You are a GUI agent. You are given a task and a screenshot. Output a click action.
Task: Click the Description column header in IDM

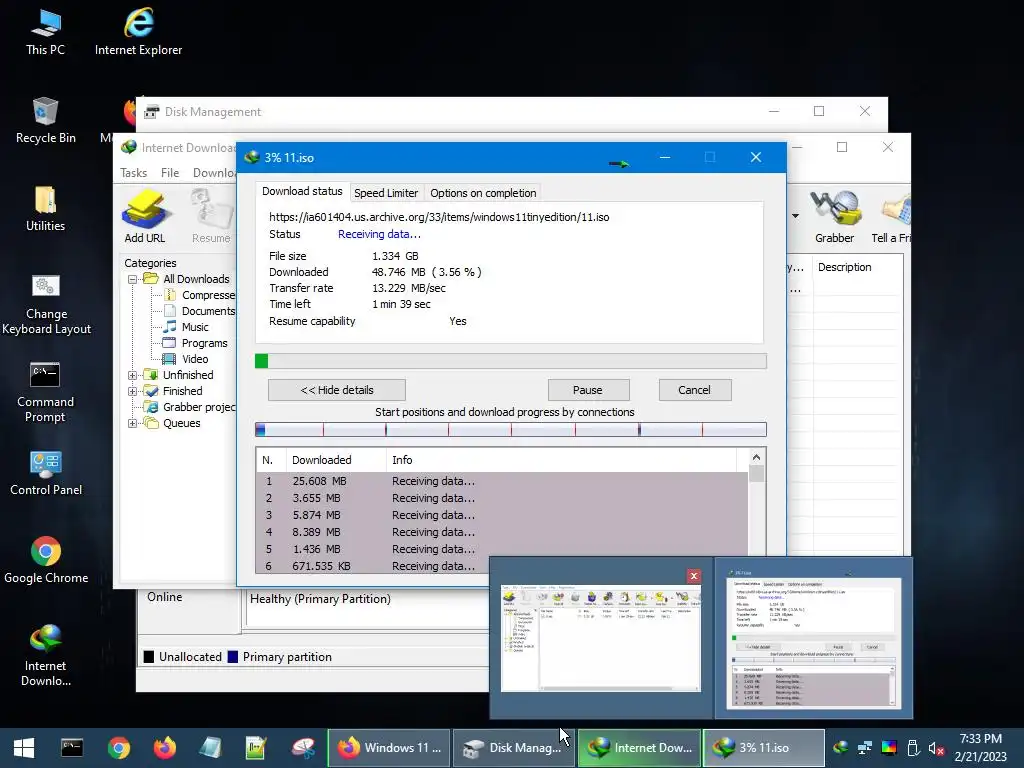tap(857, 267)
